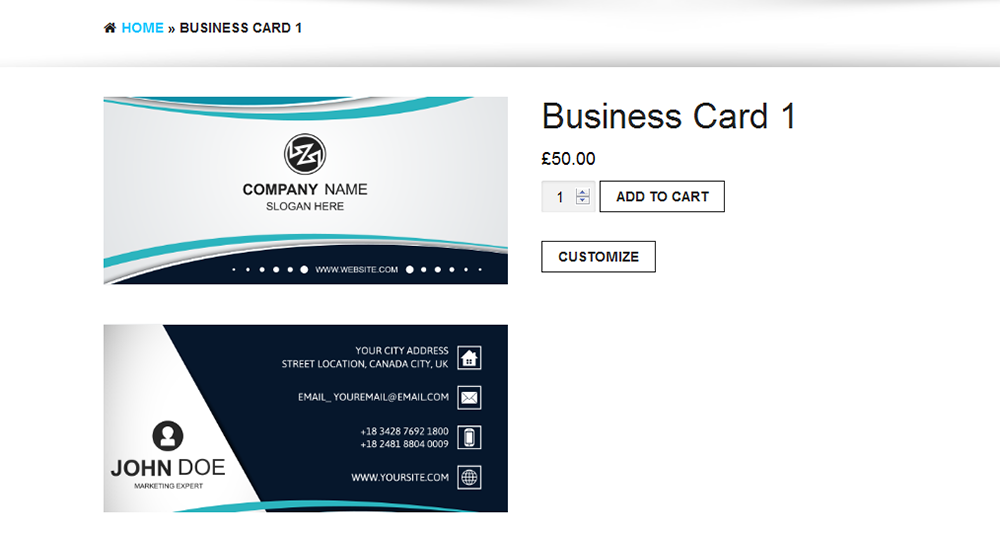
Task: Click the ADD TO CART button
Action: (x=662, y=197)
